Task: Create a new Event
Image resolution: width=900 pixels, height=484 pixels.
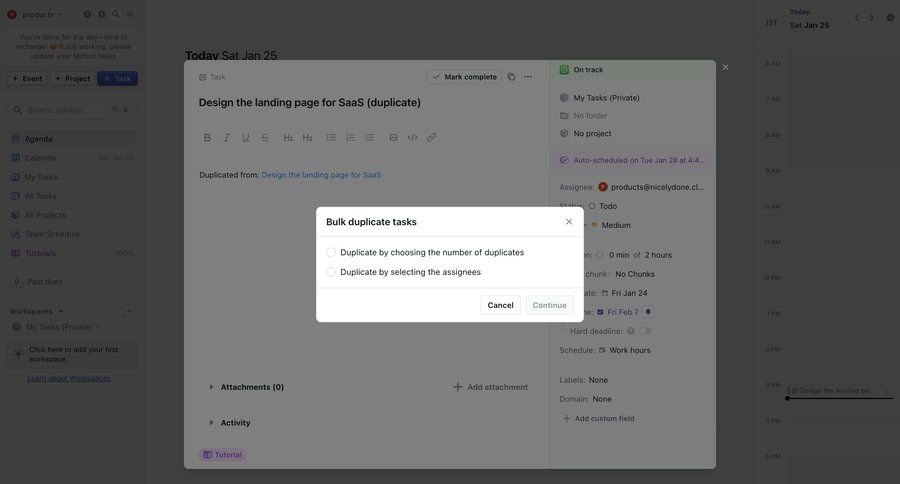Action: pyautogui.click(x=28, y=79)
